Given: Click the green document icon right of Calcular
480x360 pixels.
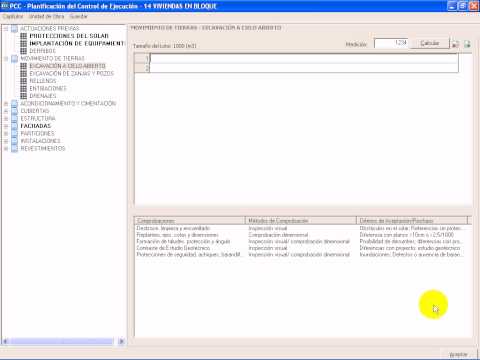Looking at the screenshot, I should (467, 44).
